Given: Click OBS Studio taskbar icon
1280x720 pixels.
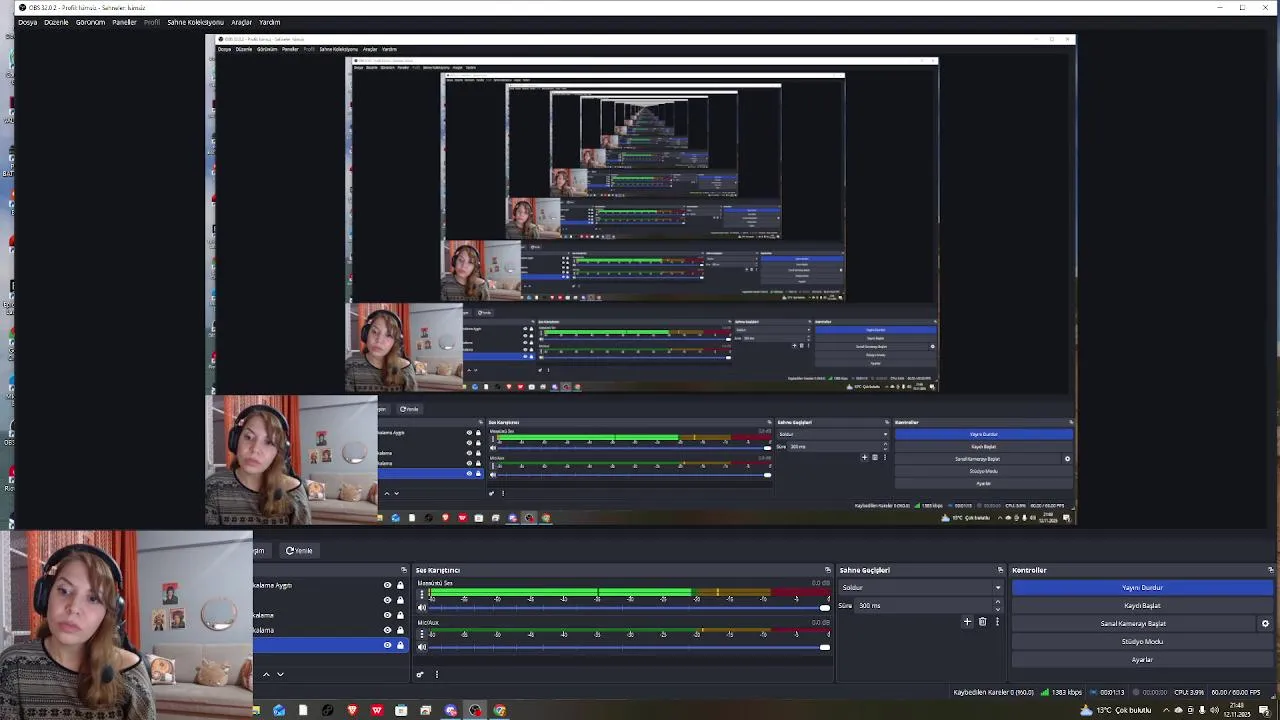Looking at the screenshot, I should [x=475, y=710].
